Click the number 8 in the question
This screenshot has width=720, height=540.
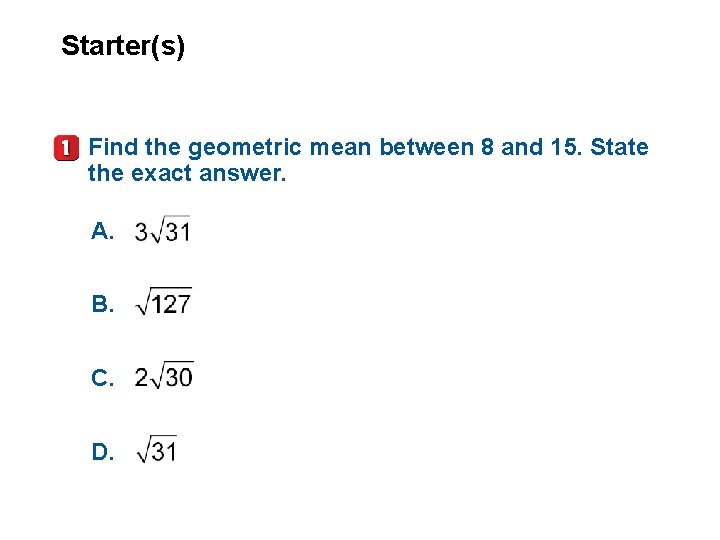pyautogui.click(x=487, y=147)
